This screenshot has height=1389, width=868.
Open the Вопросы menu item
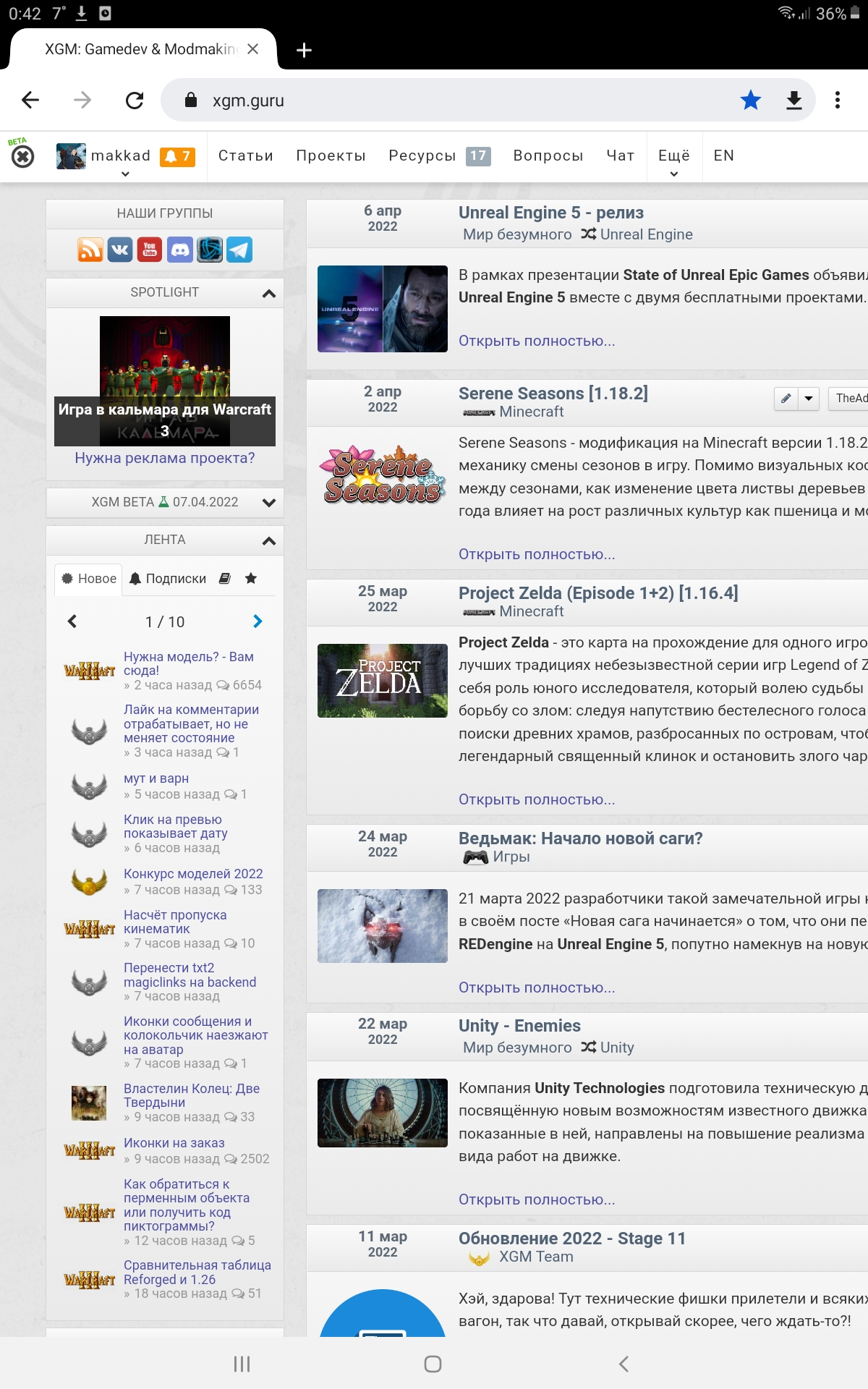click(x=548, y=156)
